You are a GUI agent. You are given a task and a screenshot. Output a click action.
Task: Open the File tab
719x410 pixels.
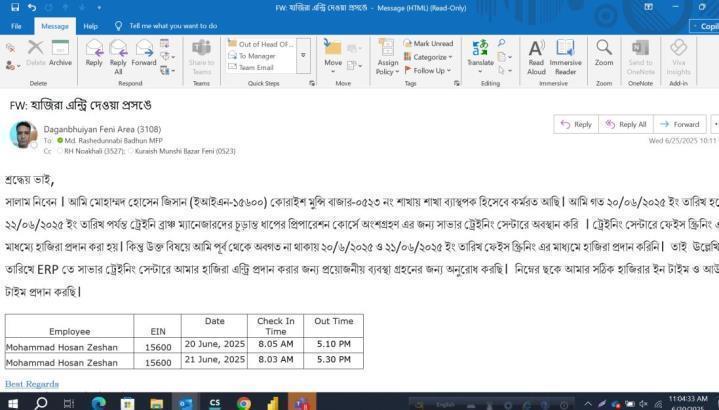click(x=17, y=25)
